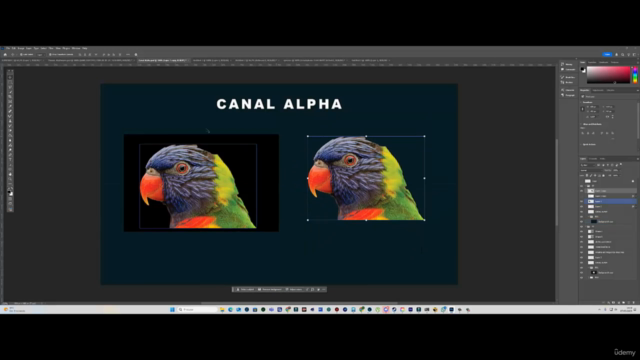Image resolution: width=640 pixels, height=360 pixels.
Task: Open the Window menu
Action: tap(76, 48)
